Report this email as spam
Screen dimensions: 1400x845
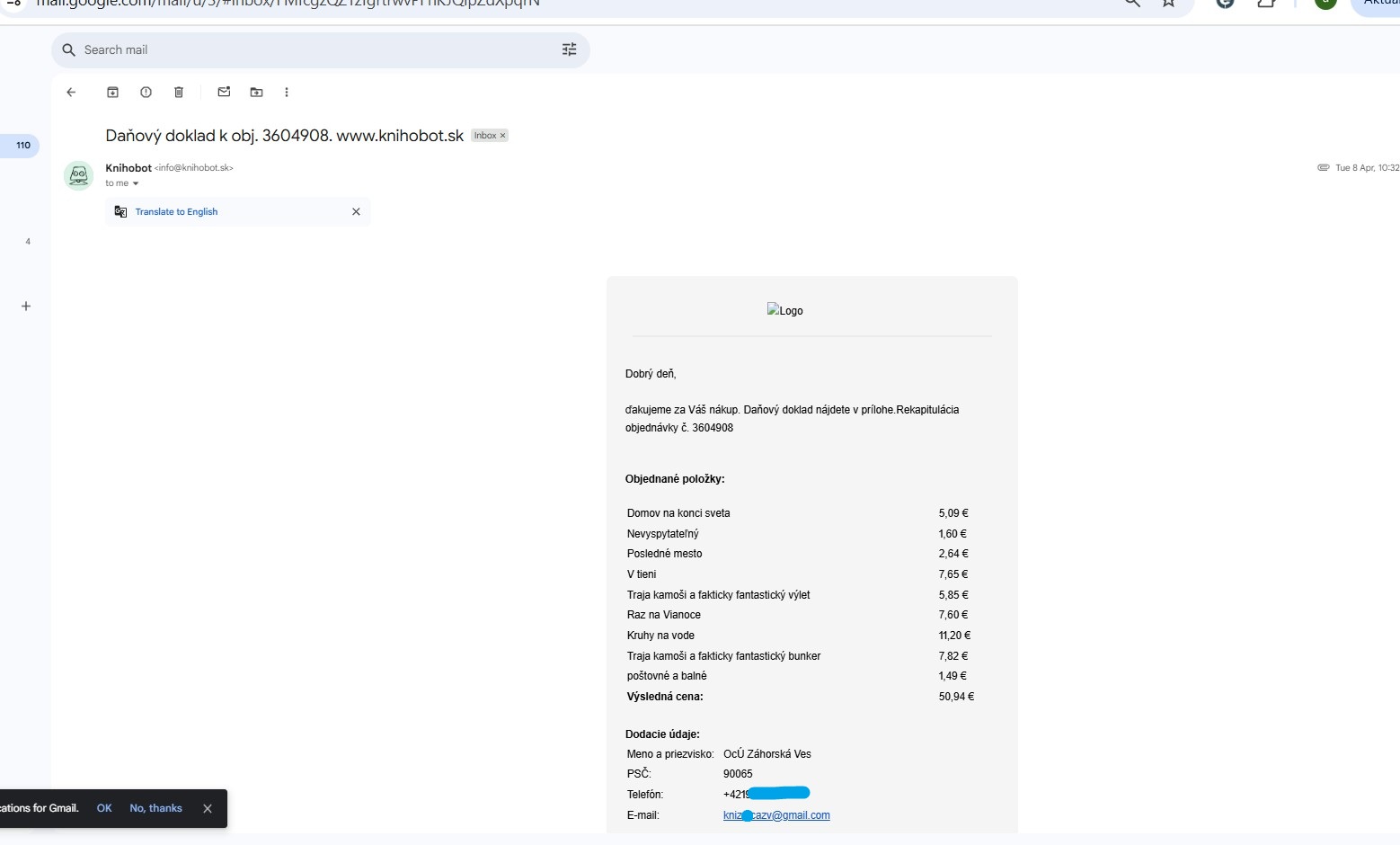pyautogui.click(x=146, y=92)
